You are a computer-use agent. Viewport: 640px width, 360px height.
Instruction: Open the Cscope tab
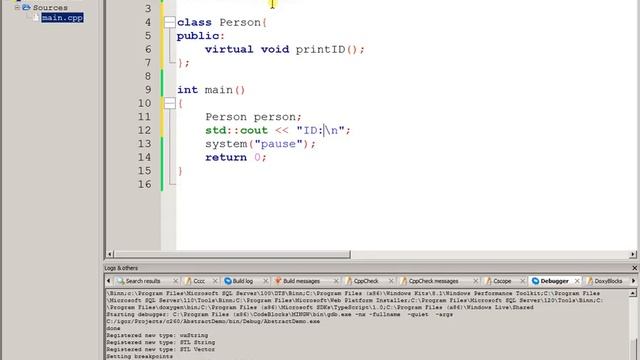point(502,281)
